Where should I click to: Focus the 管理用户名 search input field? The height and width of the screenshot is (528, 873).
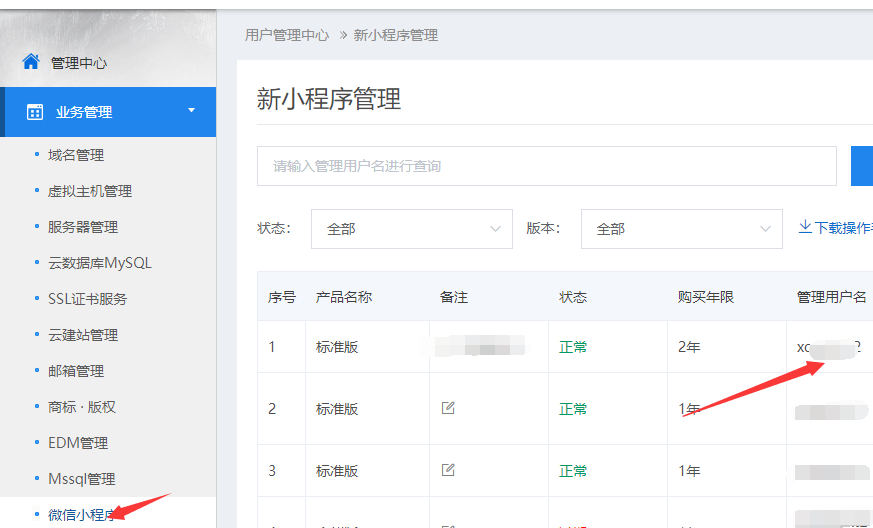pos(546,166)
